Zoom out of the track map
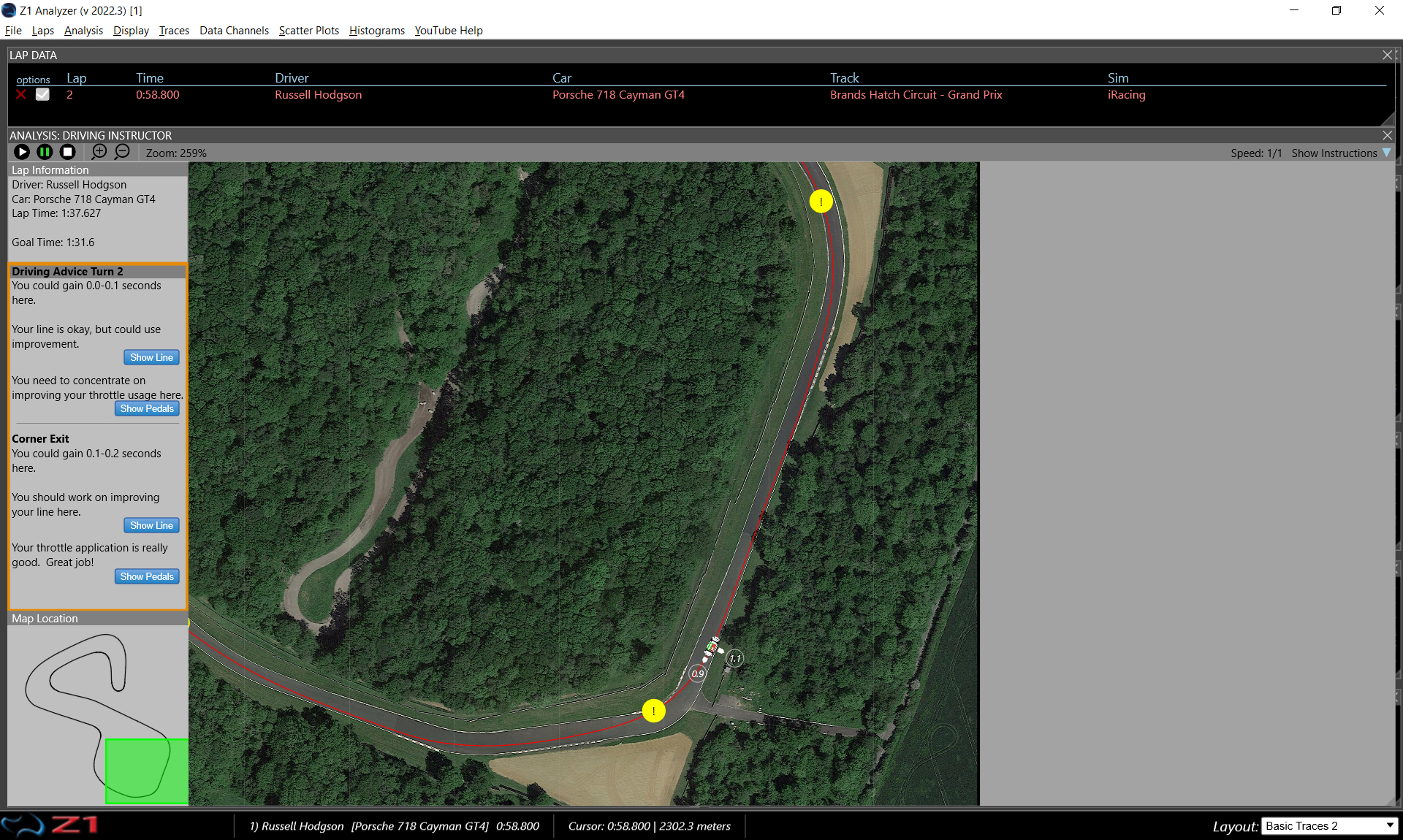This screenshot has width=1403, height=840. [x=122, y=151]
